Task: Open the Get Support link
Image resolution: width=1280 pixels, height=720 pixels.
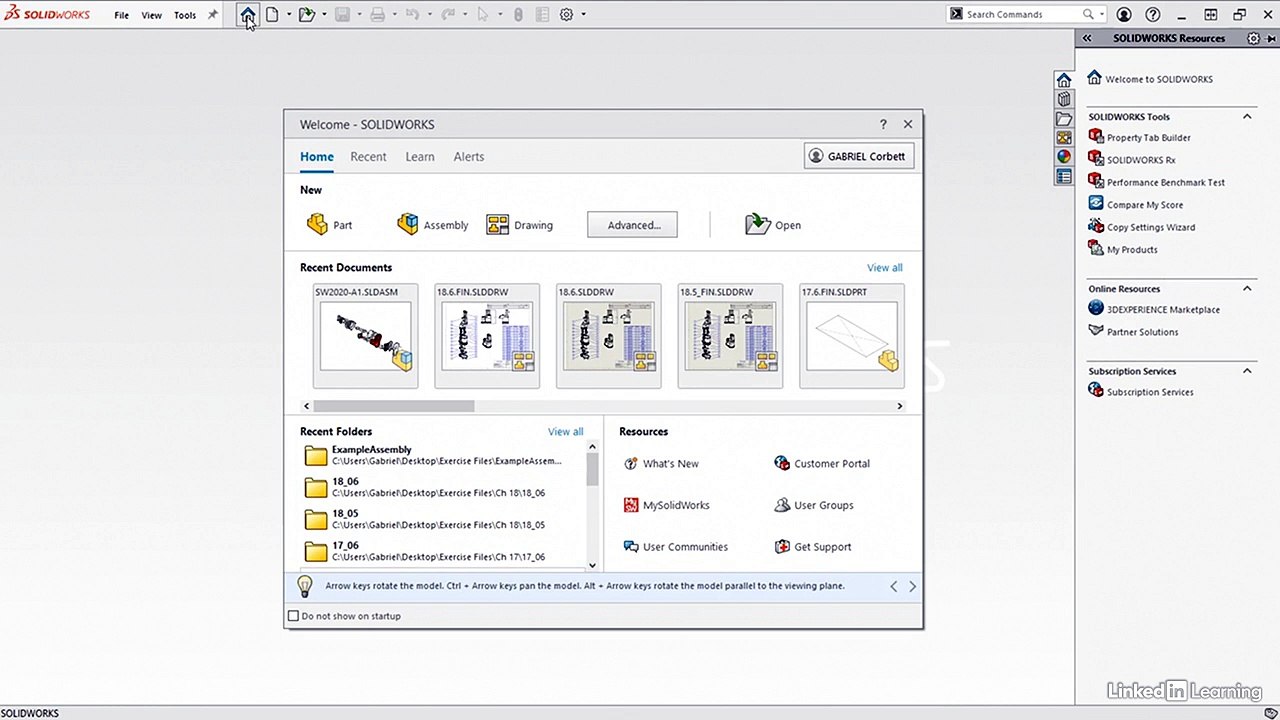Action: click(813, 547)
